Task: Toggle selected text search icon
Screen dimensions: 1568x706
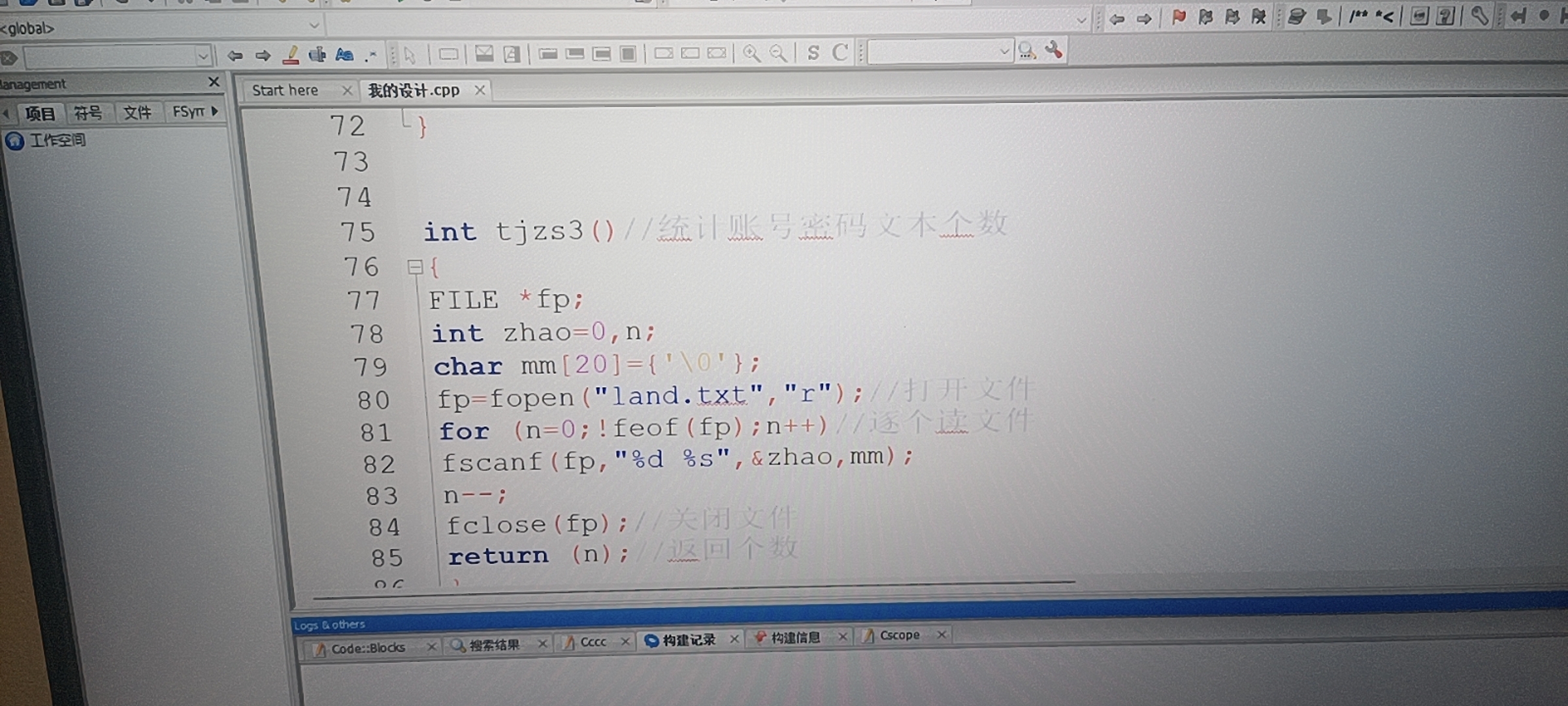Action: click(x=318, y=55)
